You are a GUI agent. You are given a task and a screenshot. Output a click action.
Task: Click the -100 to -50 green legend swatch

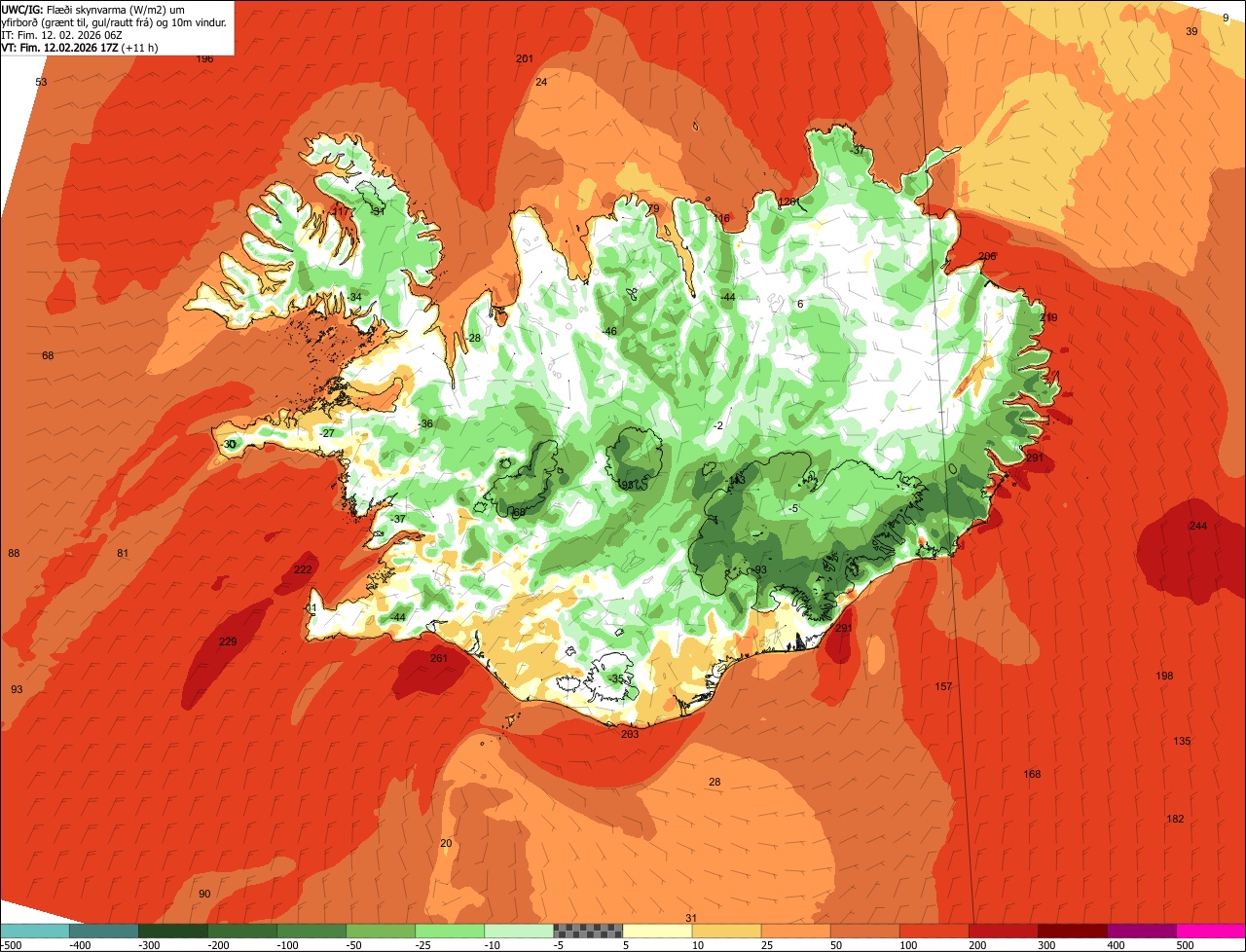tap(311, 931)
